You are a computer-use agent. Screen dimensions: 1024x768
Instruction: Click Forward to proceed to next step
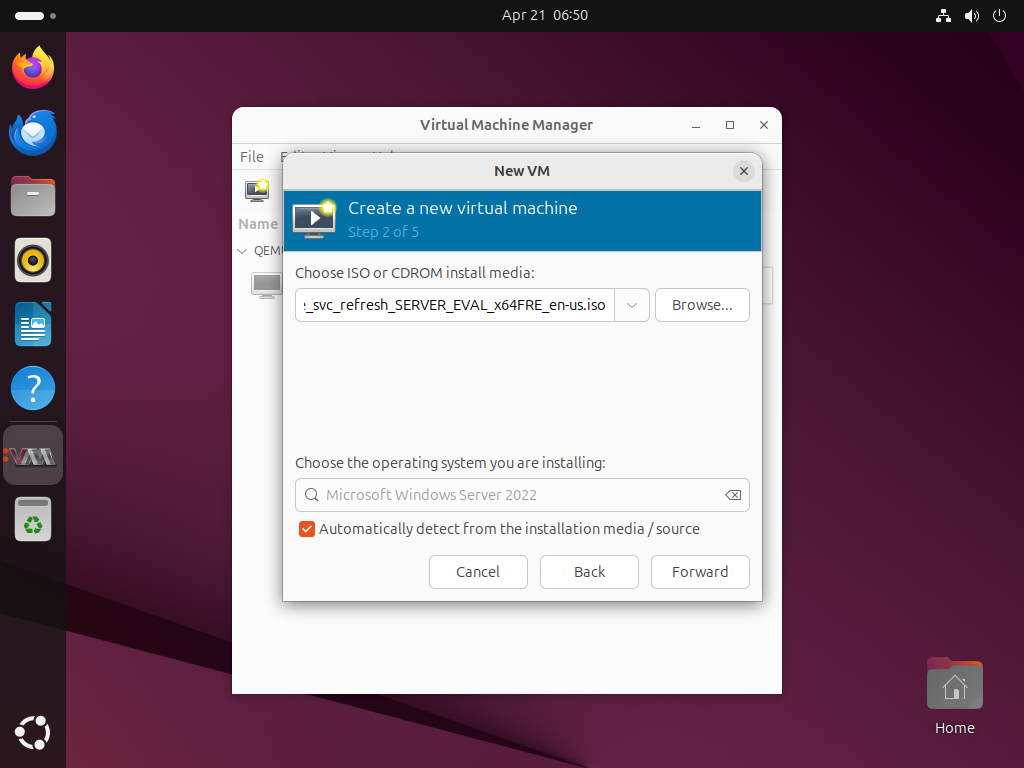[x=700, y=572]
